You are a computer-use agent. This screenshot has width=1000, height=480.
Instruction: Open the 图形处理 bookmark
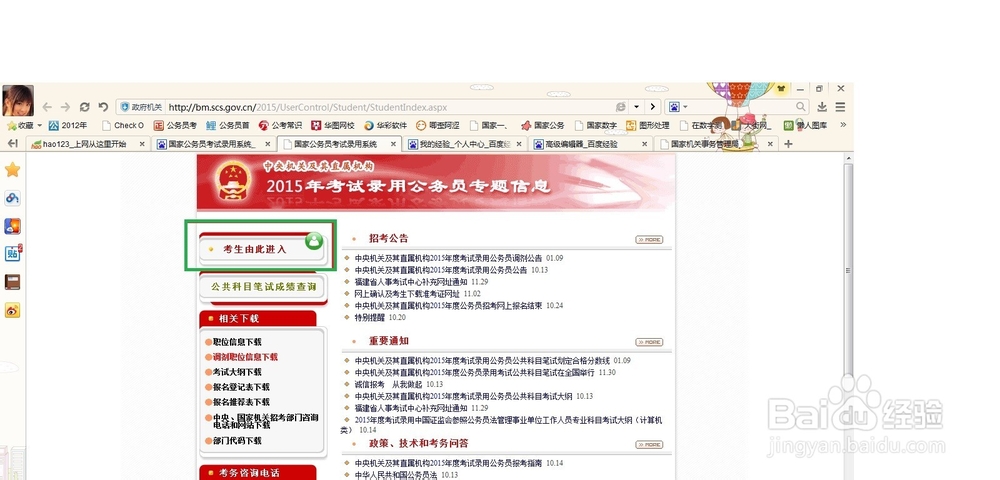pos(648,126)
